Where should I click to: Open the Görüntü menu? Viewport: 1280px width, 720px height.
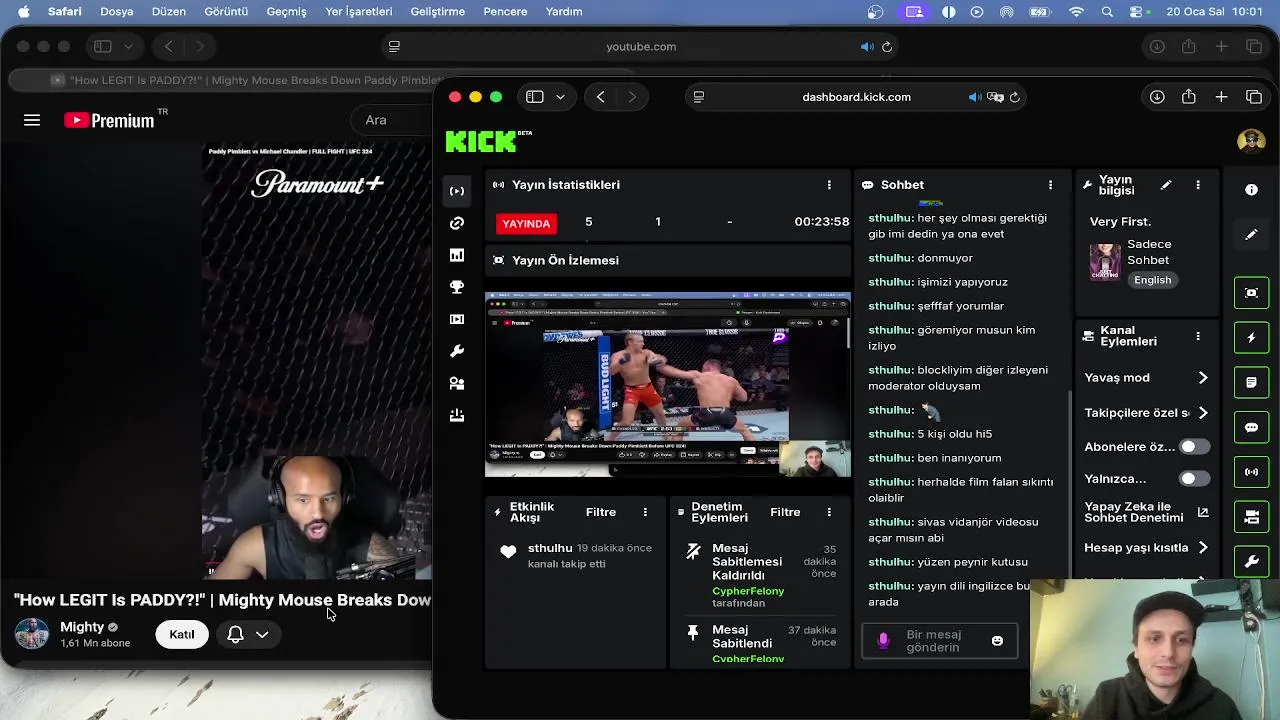pos(226,12)
